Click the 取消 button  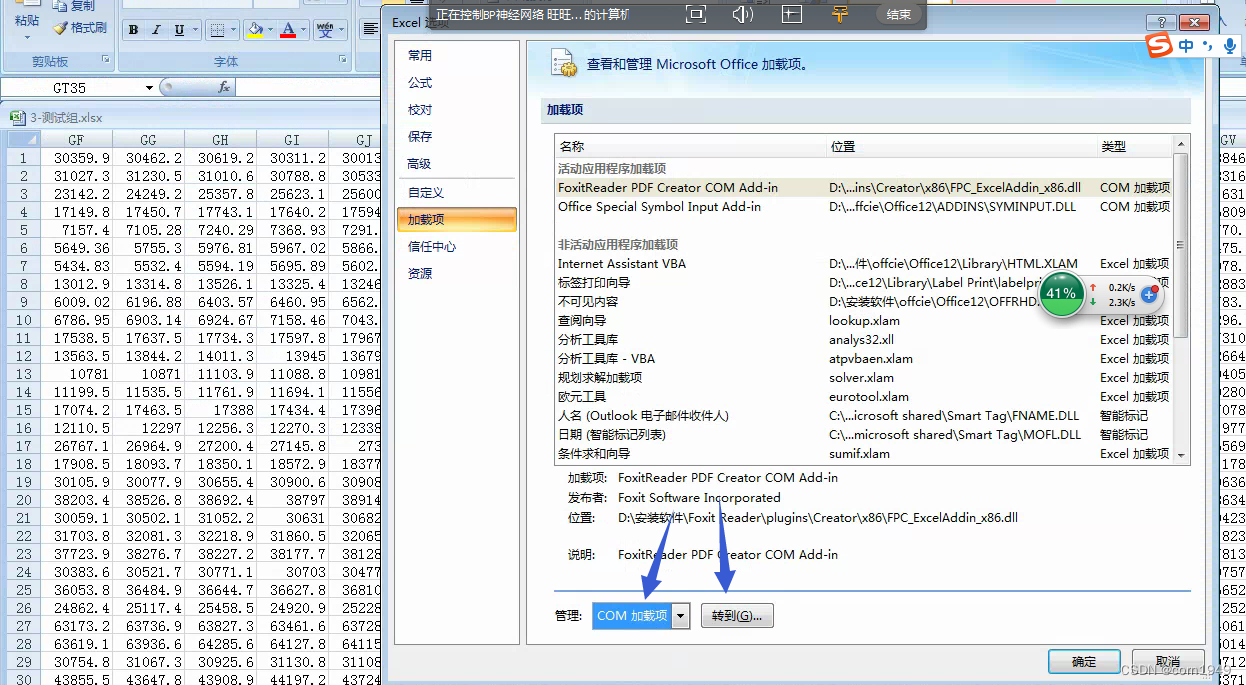click(x=1168, y=662)
